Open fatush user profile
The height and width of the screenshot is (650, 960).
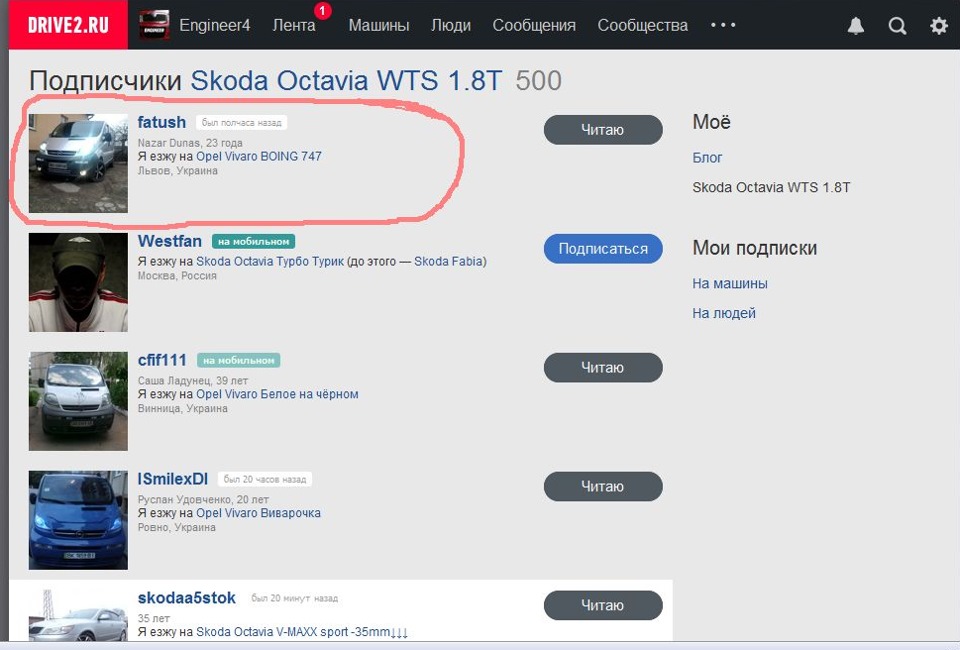tap(162, 122)
